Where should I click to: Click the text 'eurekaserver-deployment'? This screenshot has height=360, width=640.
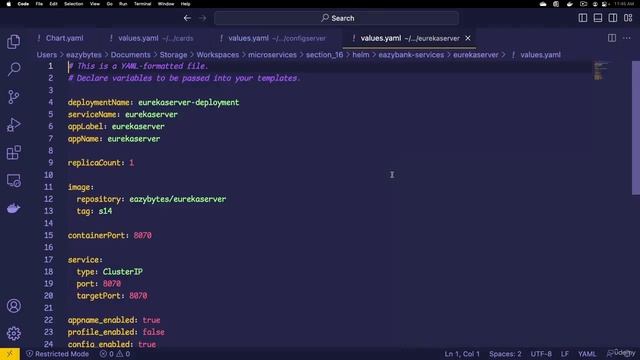click(189, 102)
